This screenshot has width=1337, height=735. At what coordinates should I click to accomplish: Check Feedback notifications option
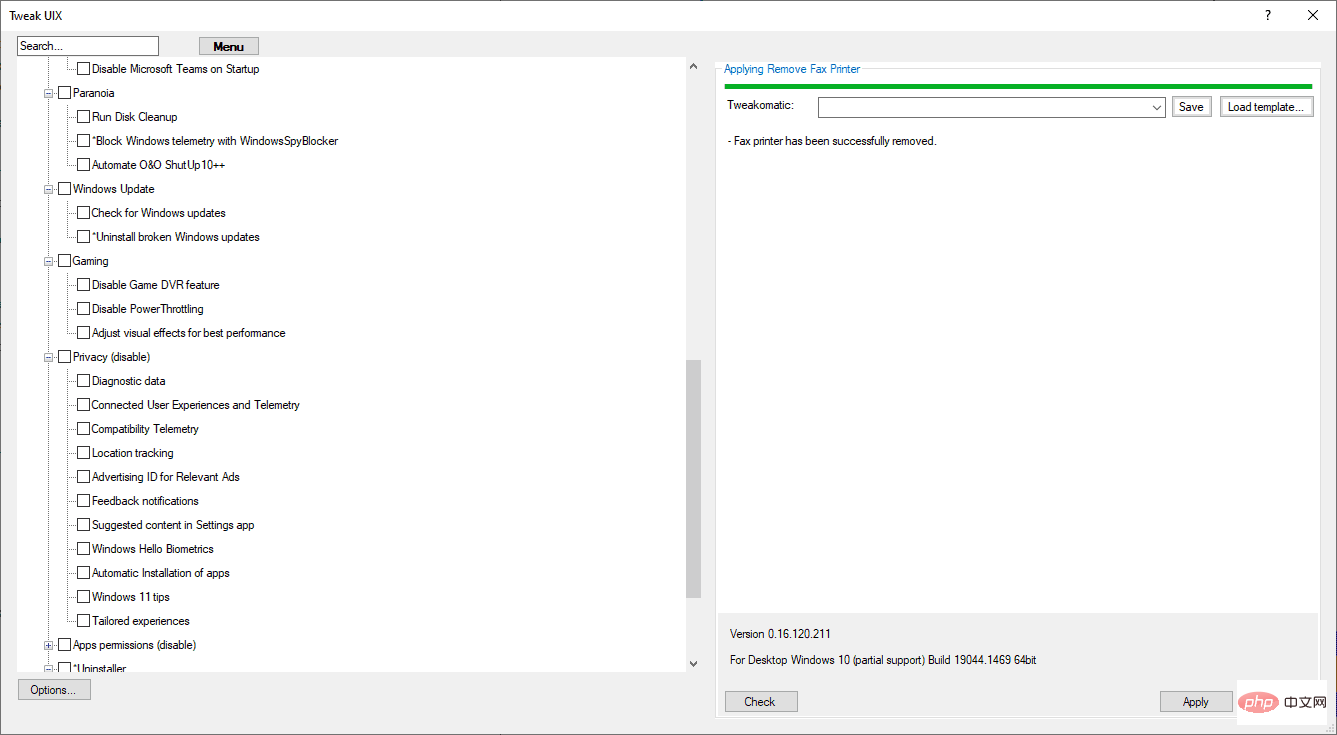[84, 501]
